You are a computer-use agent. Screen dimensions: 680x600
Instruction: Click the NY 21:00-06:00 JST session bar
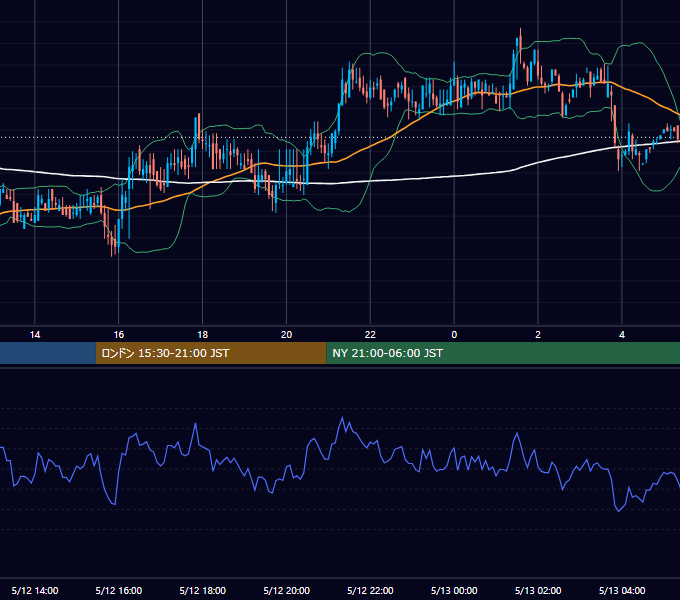(503, 353)
